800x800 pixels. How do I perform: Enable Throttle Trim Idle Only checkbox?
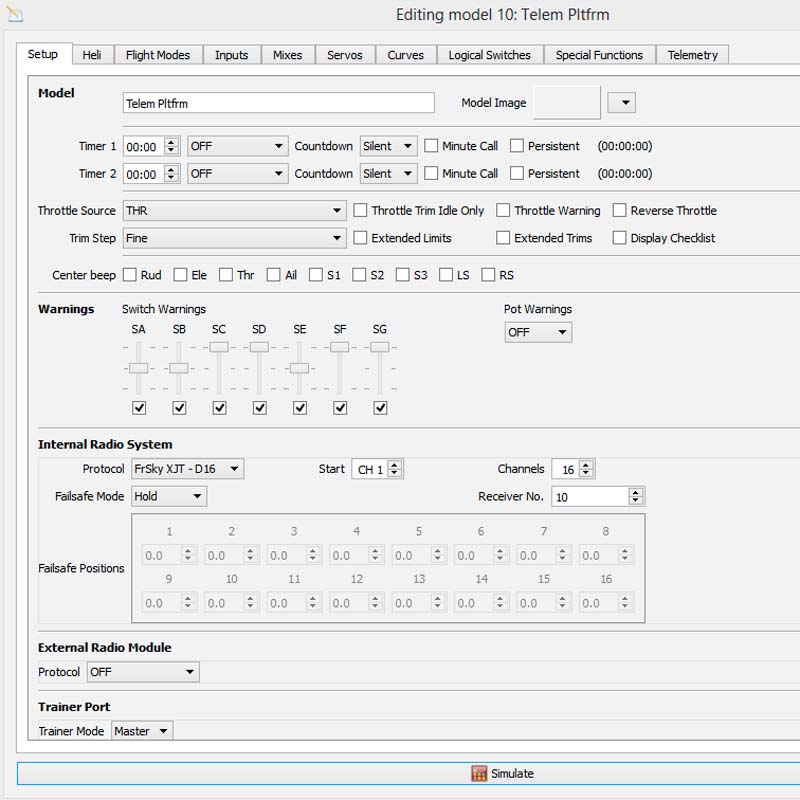click(x=362, y=211)
